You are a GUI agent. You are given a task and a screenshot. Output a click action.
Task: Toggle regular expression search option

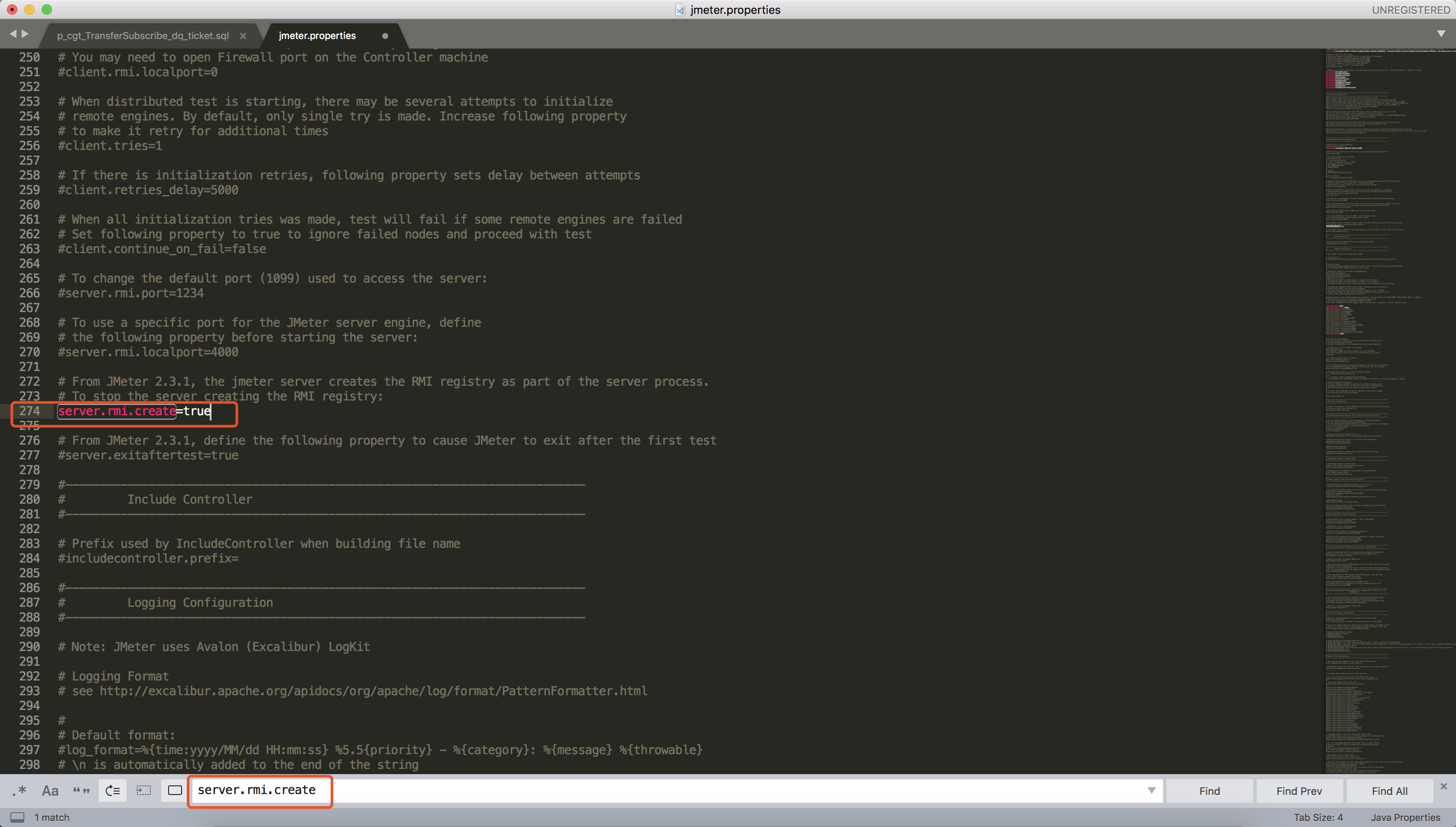coord(19,790)
